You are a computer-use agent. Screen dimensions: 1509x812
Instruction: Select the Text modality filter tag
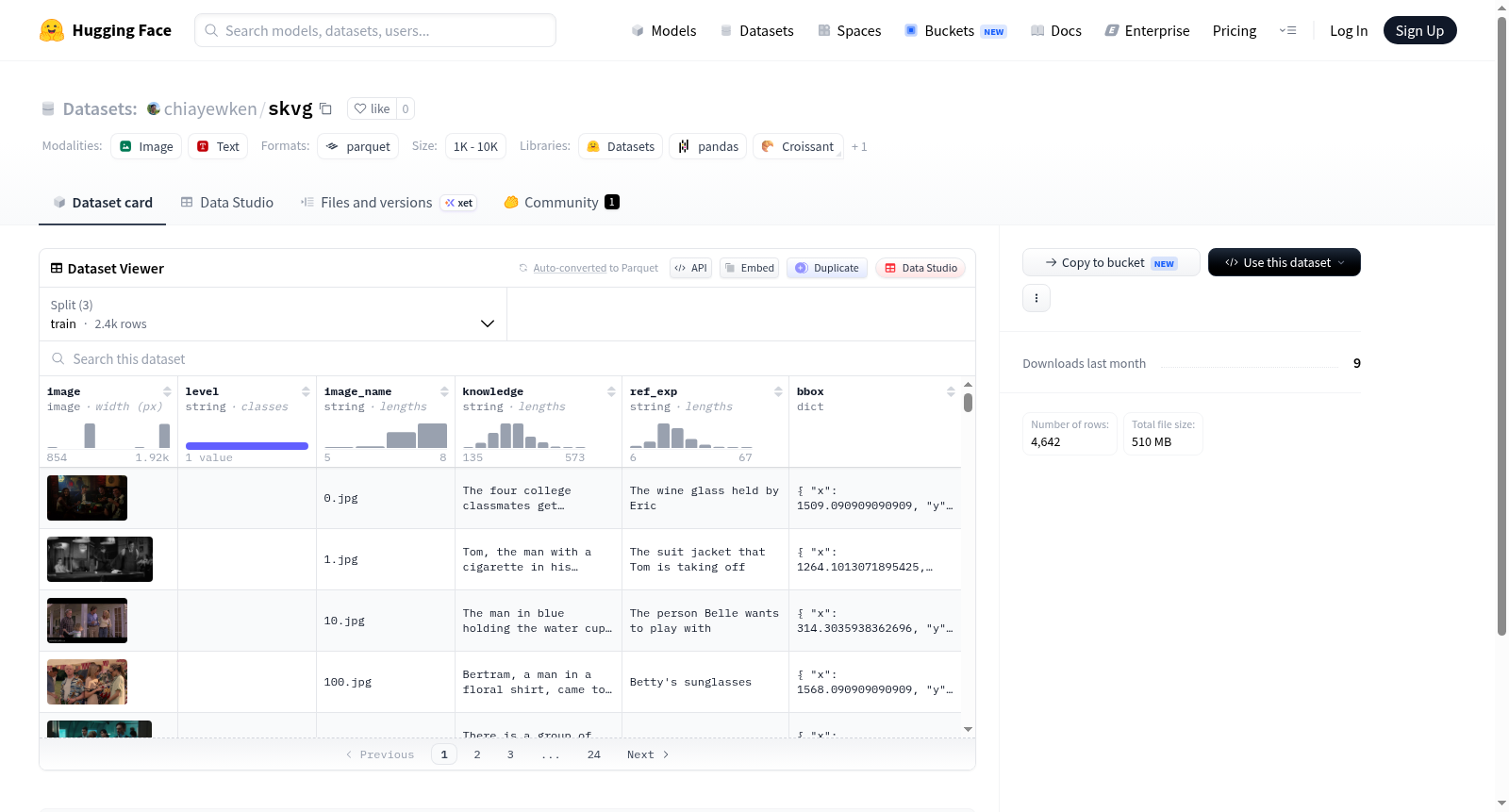pyautogui.click(x=218, y=146)
